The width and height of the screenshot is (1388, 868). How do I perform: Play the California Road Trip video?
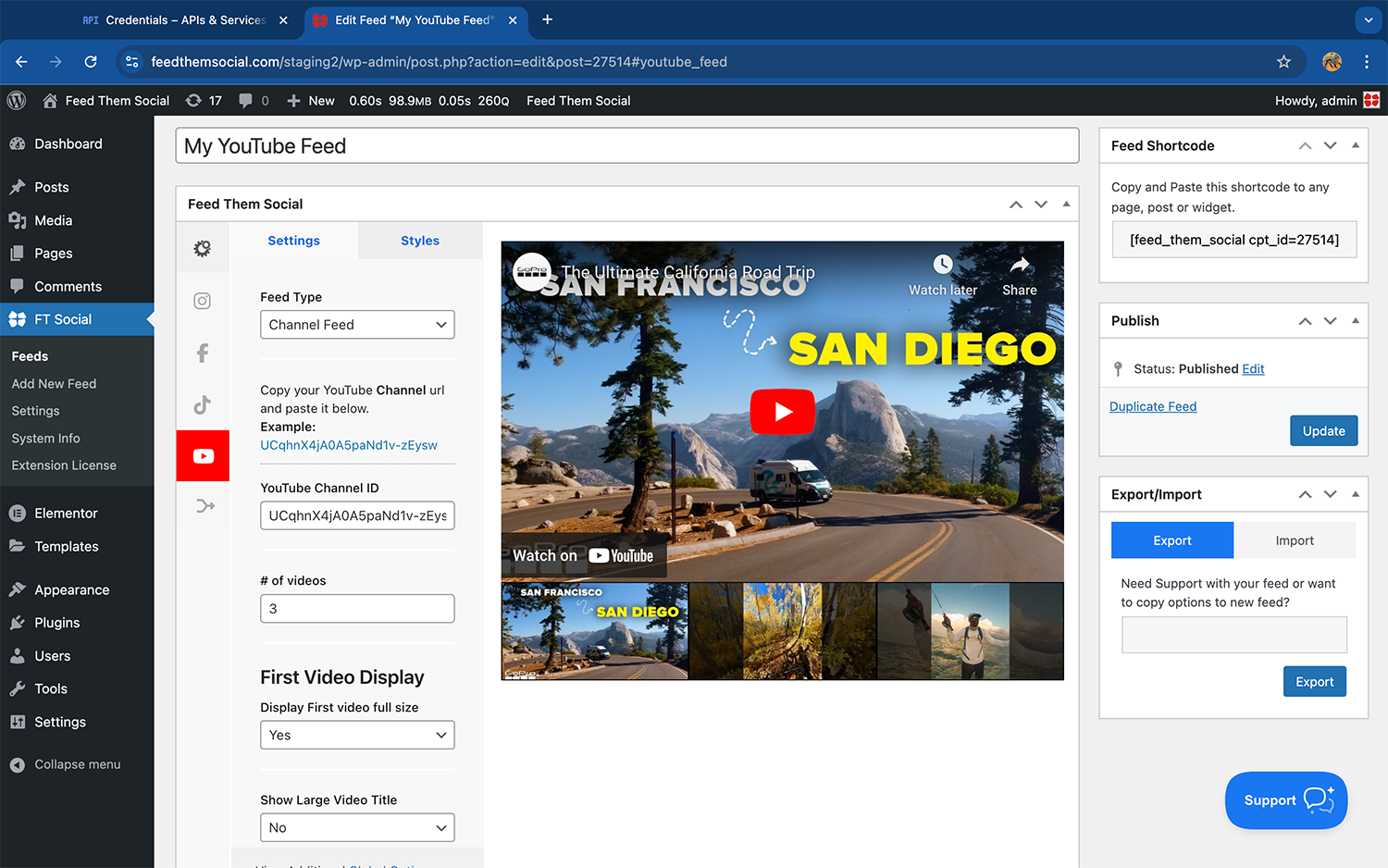tap(783, 412)
